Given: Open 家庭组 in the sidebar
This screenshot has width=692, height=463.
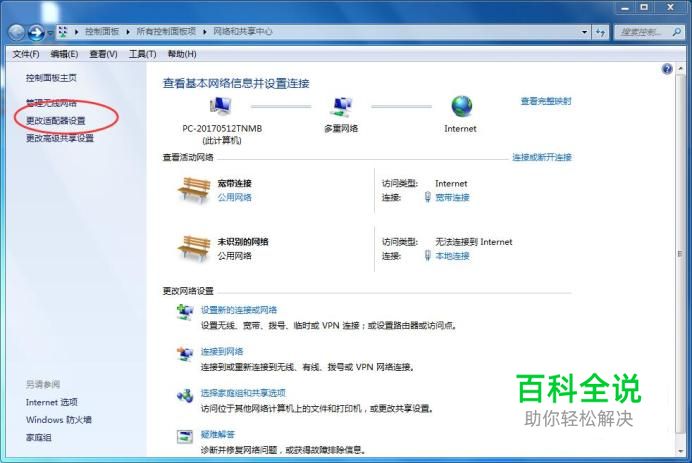Looking at the screenshot, I should pyautogui.click(x=38, y=437).
